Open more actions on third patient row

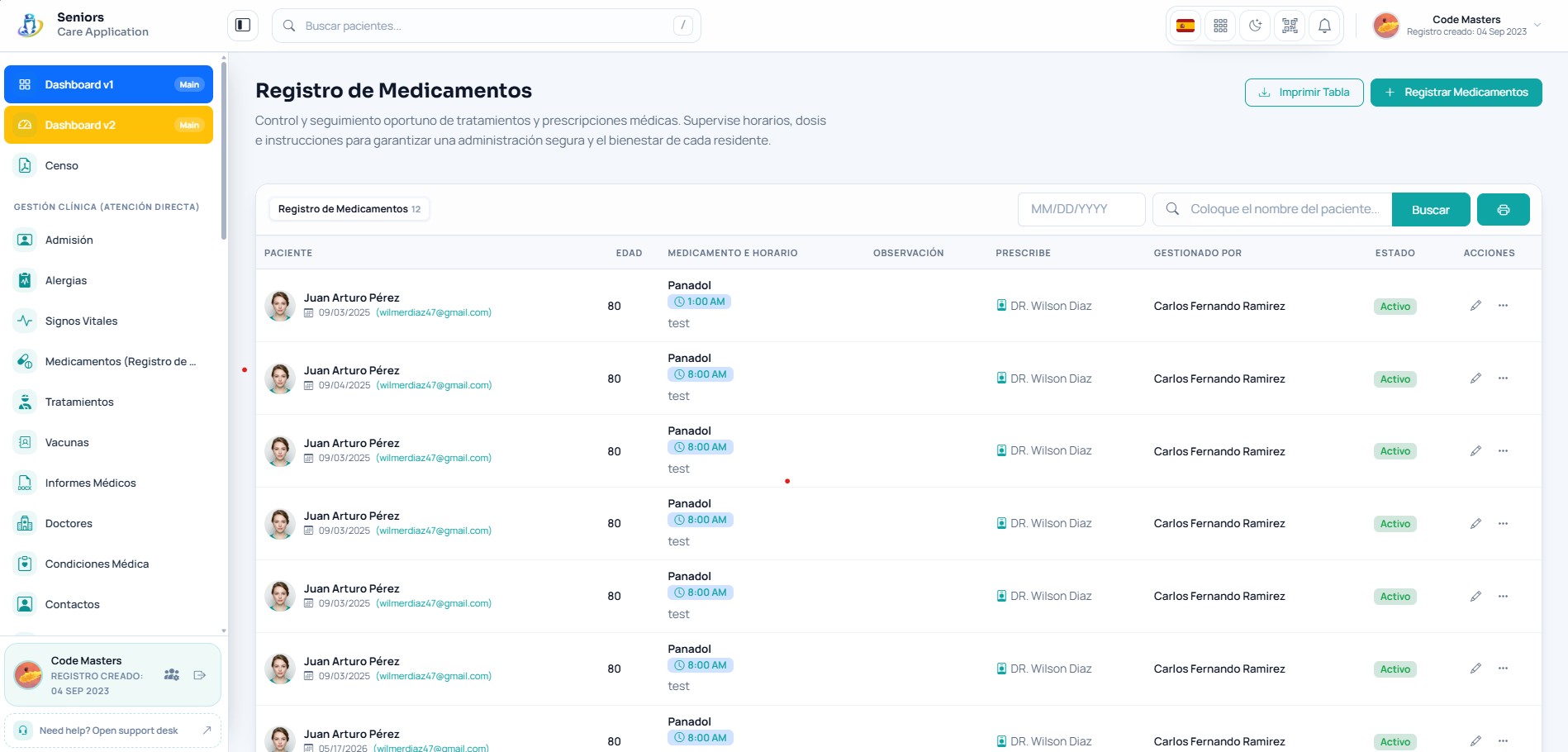[1503, 451]
